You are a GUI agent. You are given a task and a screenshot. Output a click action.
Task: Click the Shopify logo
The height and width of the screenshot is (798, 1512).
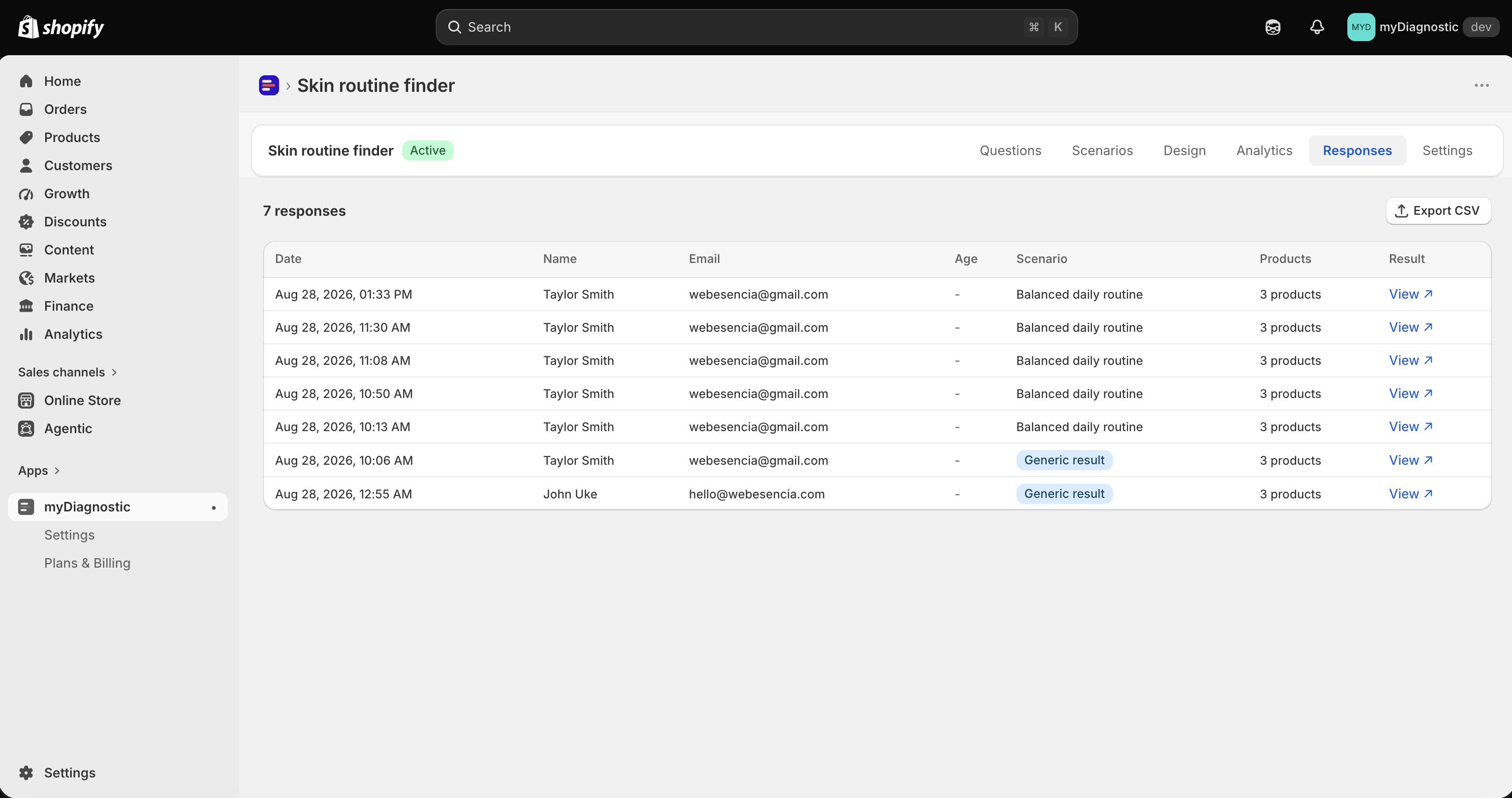click(x=61, y=27)
